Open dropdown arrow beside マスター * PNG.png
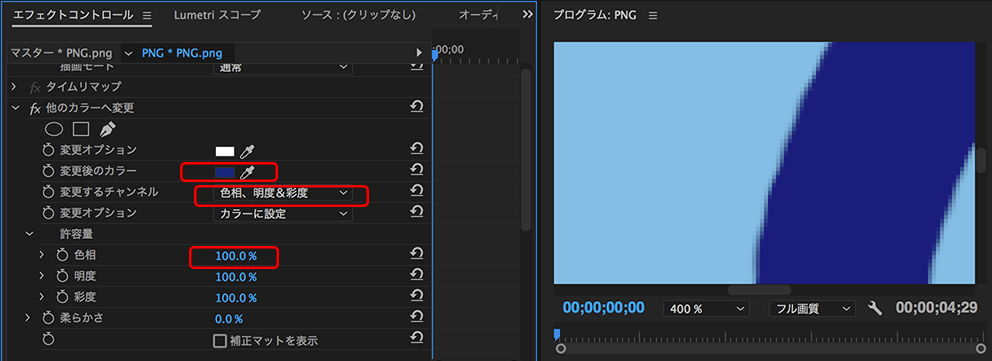992x361 pixels. click(129, 53)
